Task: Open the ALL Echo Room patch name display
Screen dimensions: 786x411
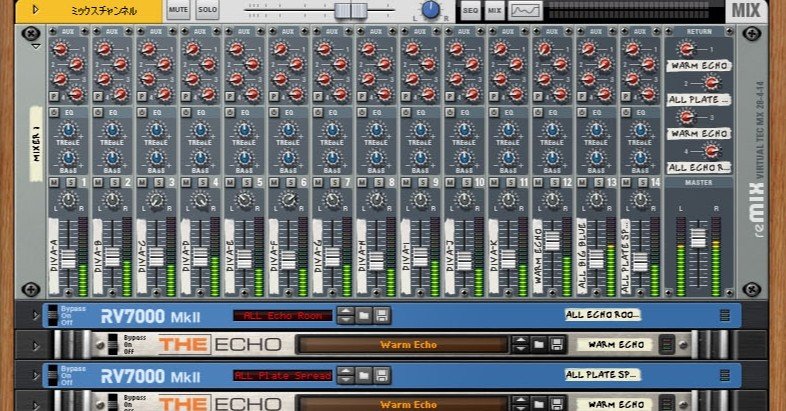Action: [283, 315]
